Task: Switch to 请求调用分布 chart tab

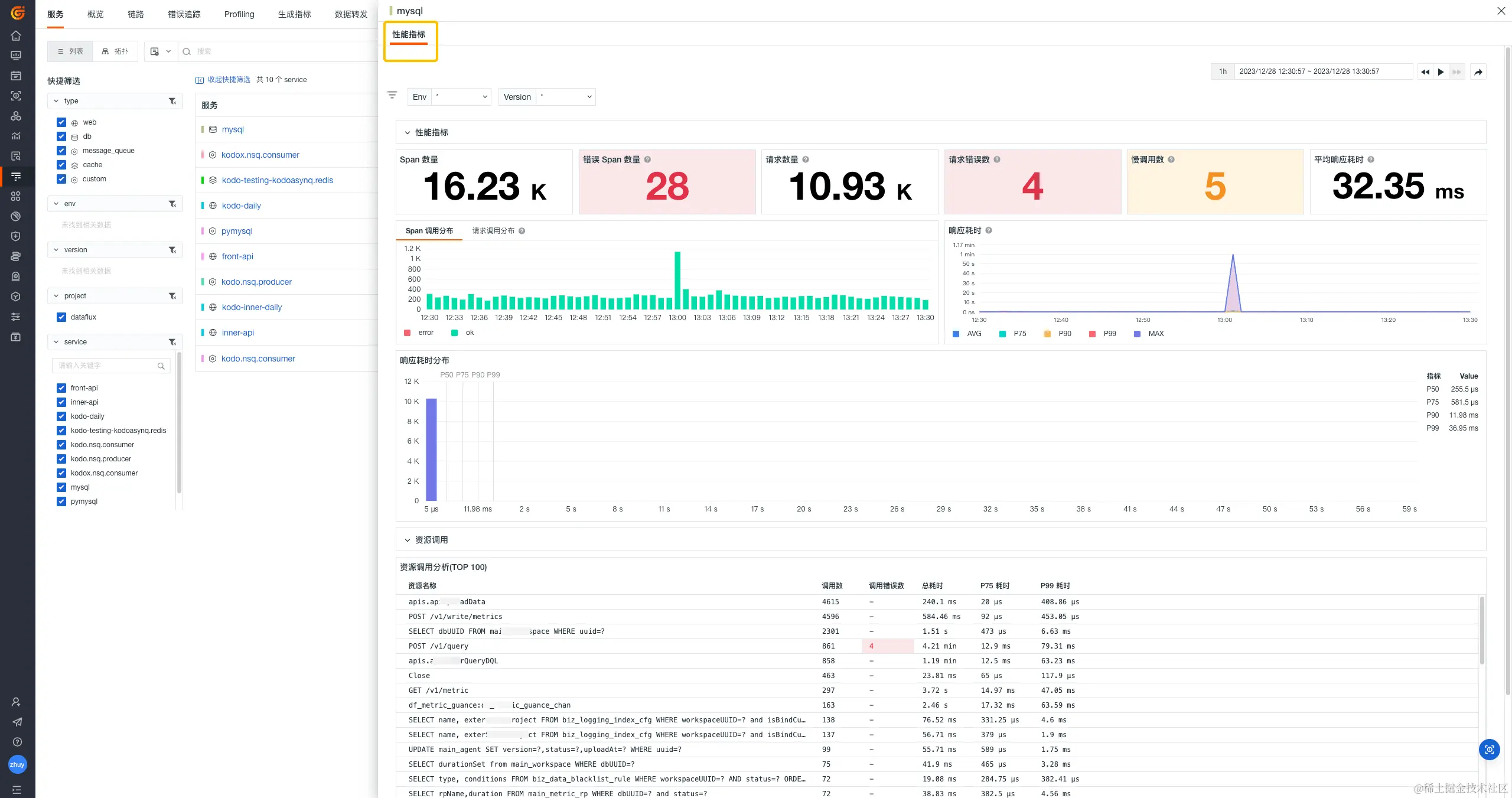Action: pos(493,231)
